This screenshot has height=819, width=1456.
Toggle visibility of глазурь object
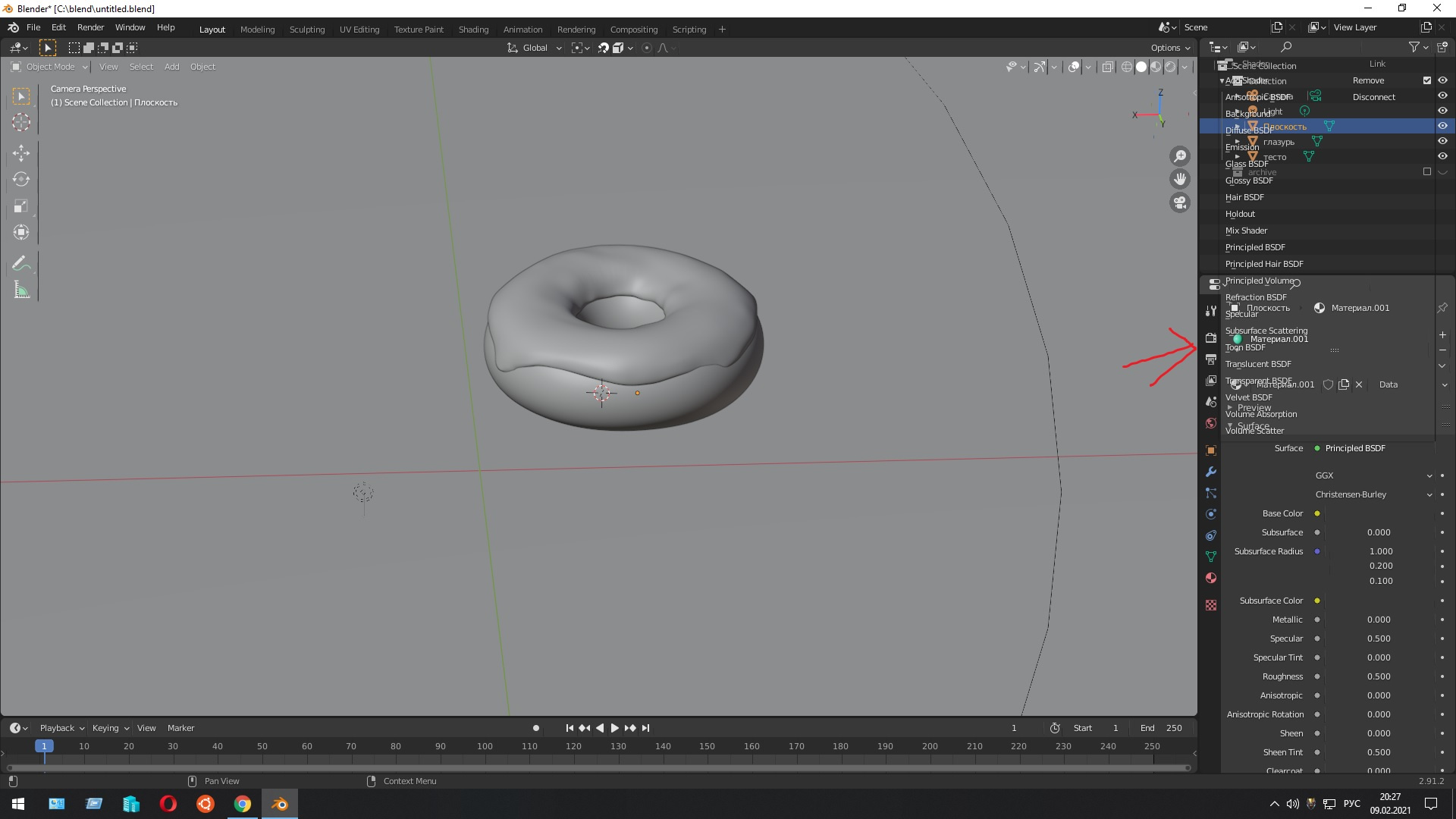point(1442,141)
